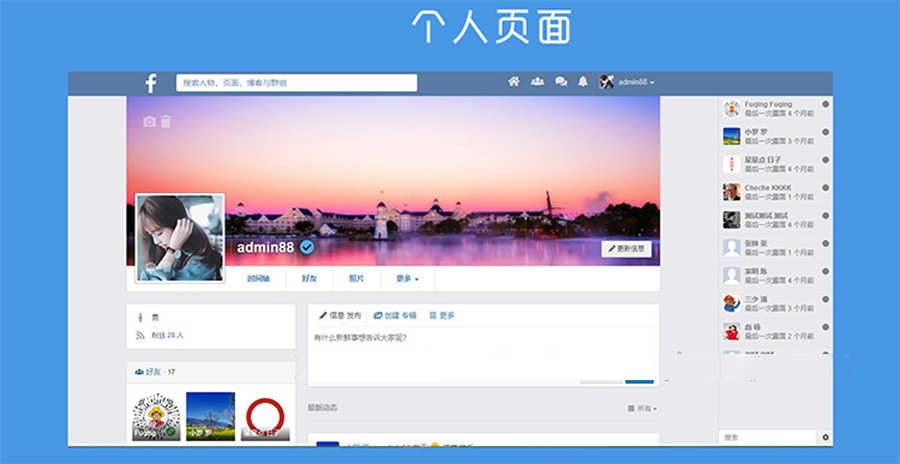Click the Facebook logo in header
The width and height of the screenshot is (900, 464).
(x=151, y=84)
